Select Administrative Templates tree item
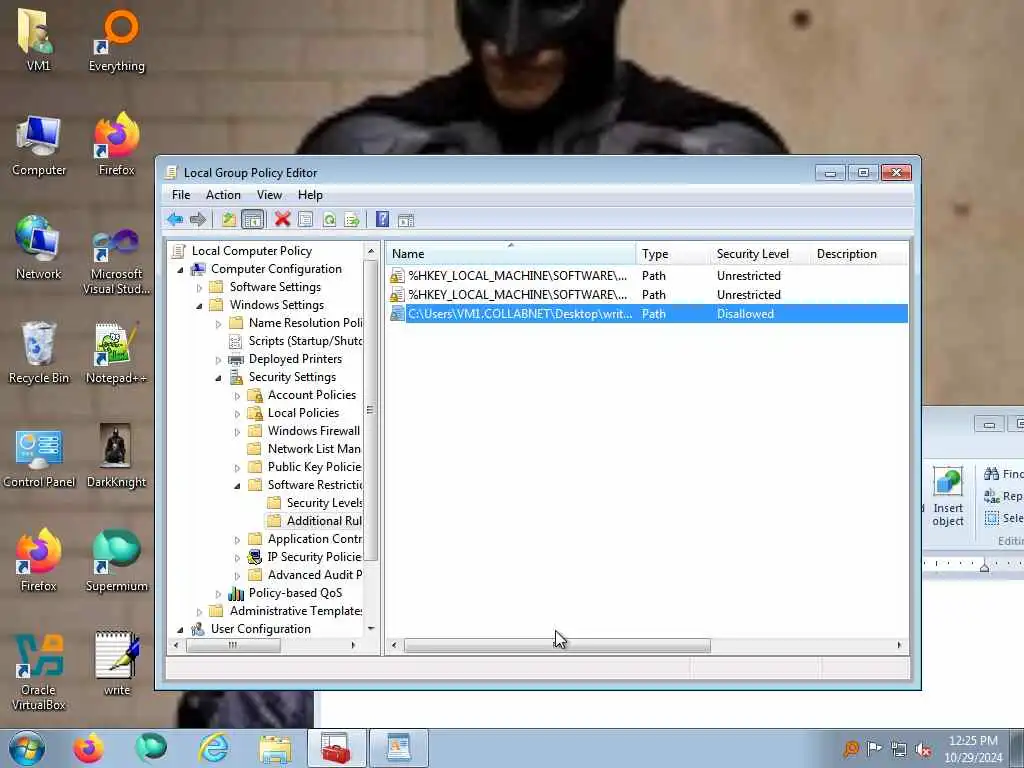 296,611
